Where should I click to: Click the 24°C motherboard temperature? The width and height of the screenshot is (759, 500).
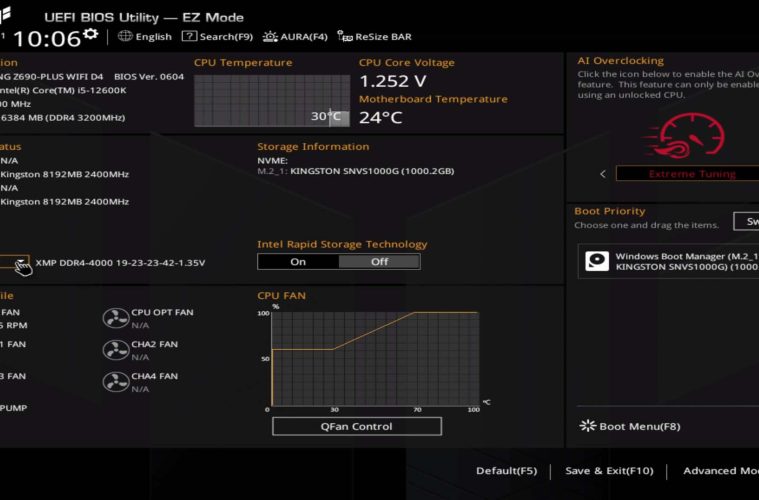point(380,117)
